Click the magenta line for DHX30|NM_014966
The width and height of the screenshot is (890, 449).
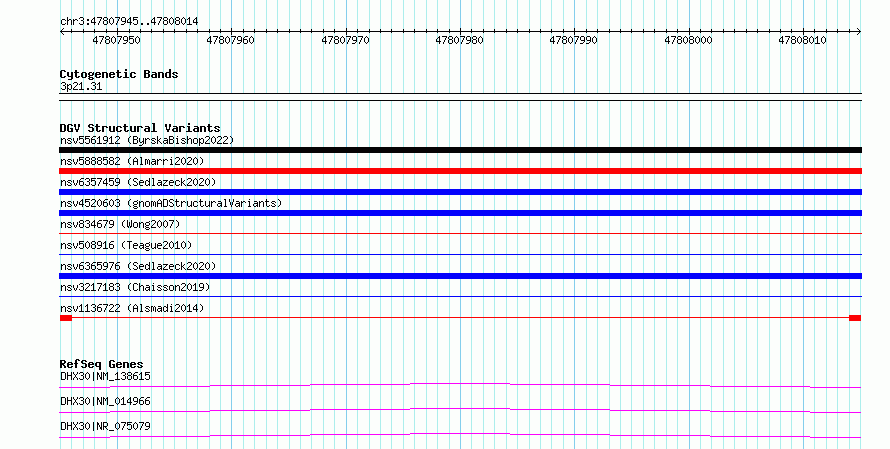pyautogui.click(x=460, y=410)
